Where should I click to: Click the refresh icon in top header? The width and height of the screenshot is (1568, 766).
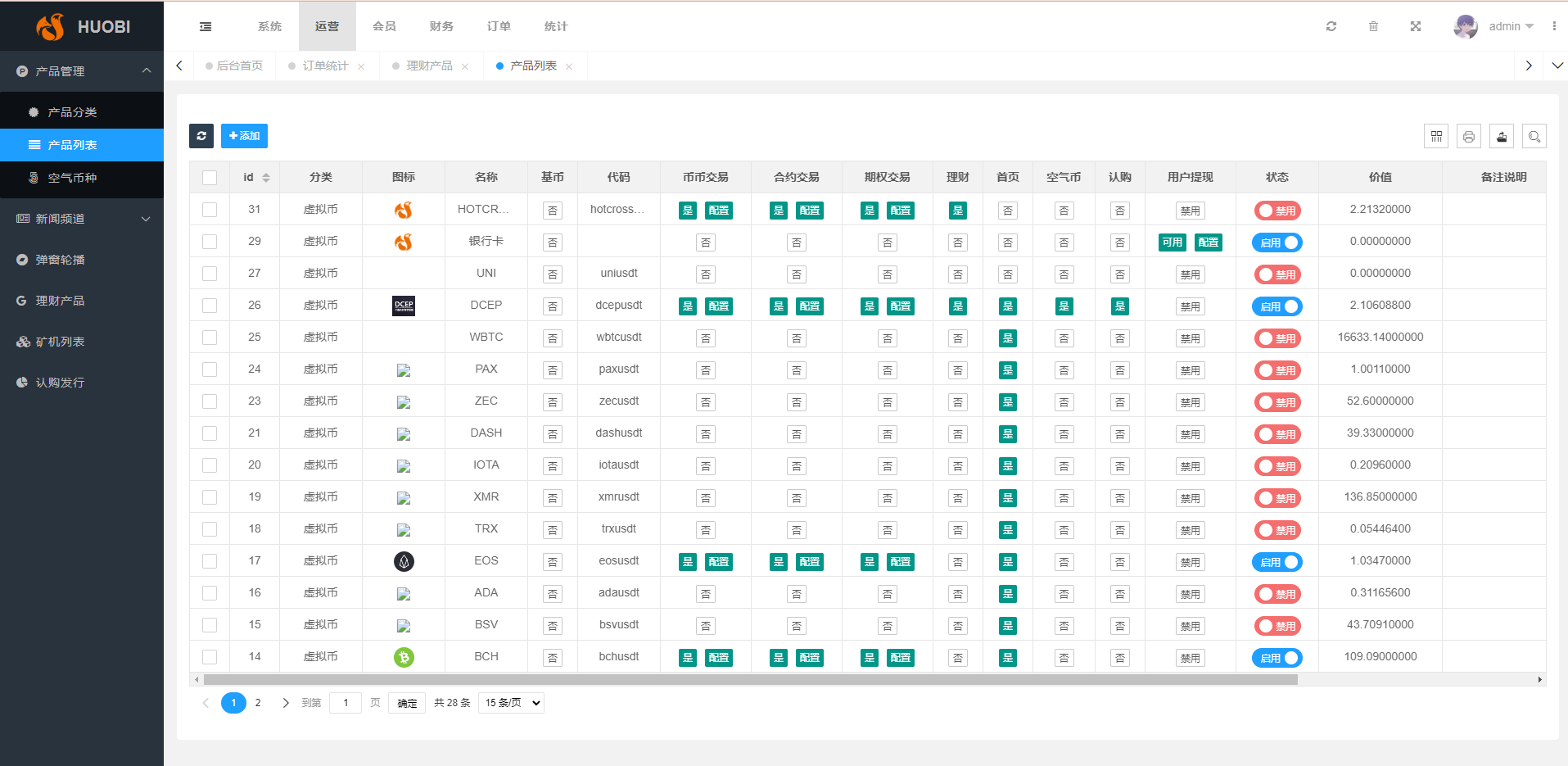pos(1331,26)
